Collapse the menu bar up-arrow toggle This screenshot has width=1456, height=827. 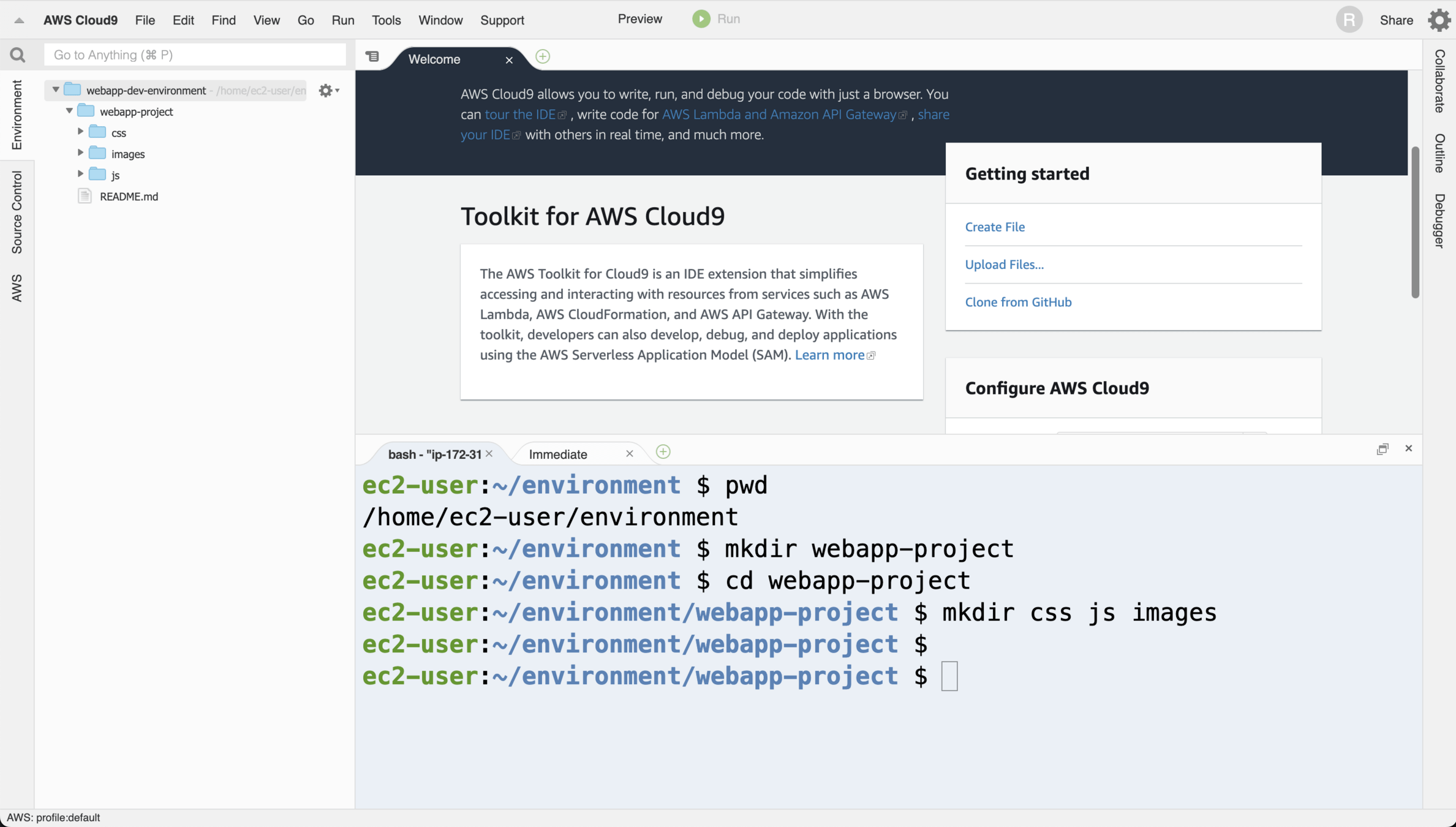(19, 20)
